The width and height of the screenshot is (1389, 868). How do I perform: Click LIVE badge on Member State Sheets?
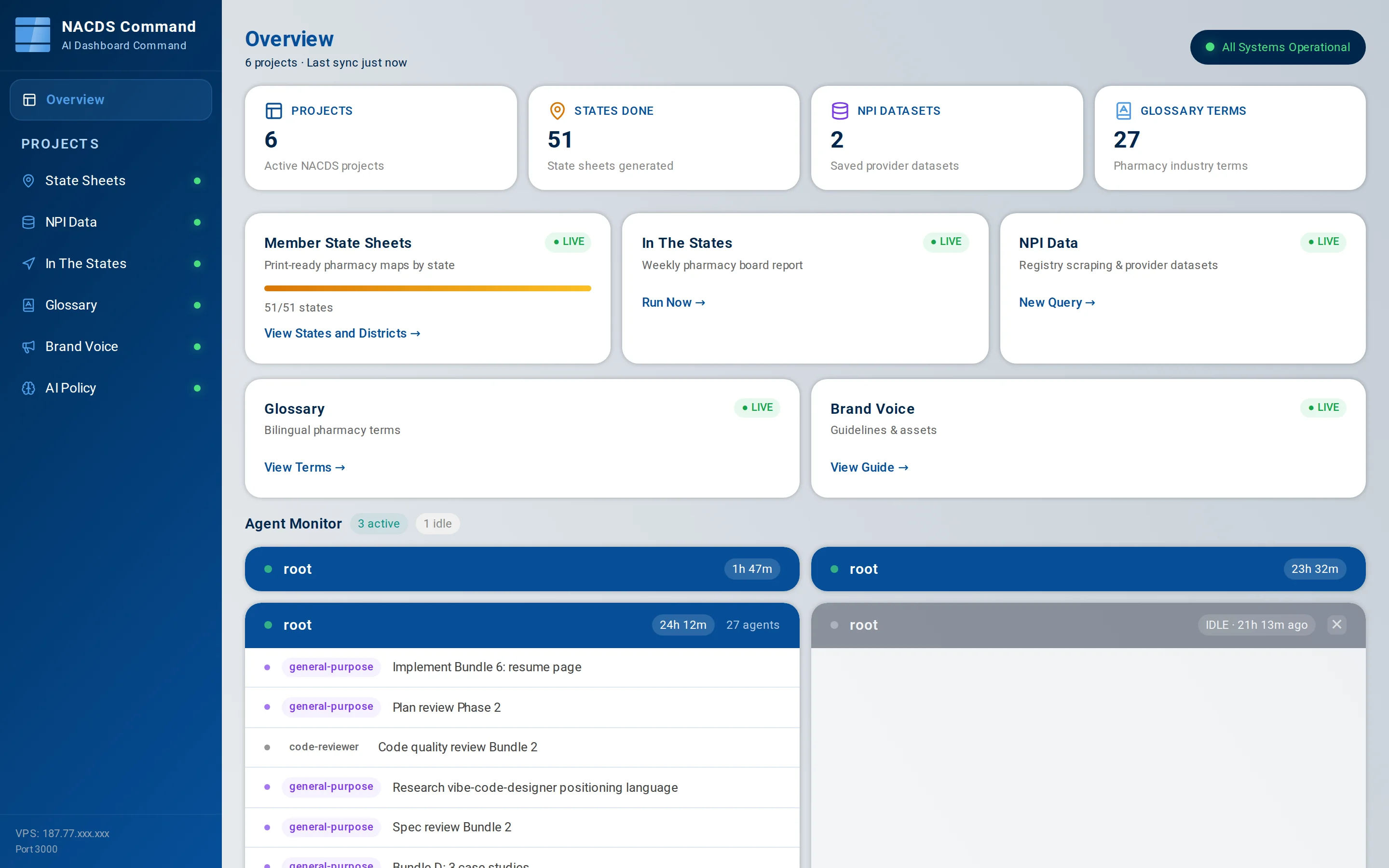click(568, 242)
